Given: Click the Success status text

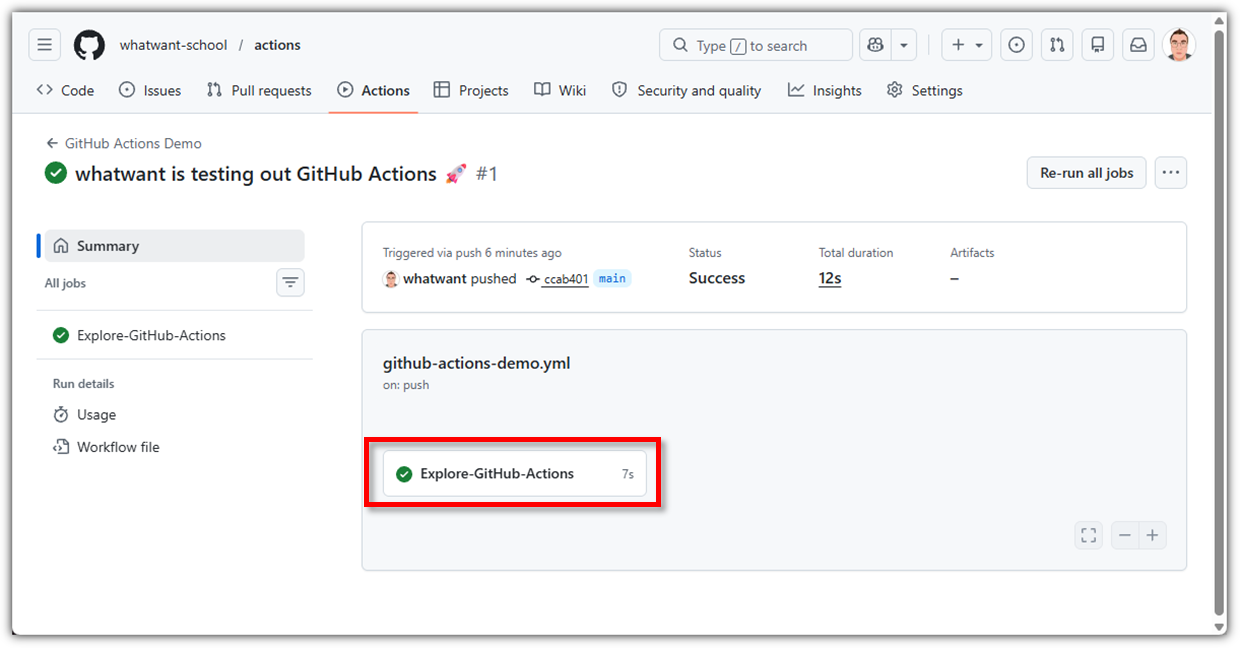Looking at the screenshot, I should (x=717, y=279).
